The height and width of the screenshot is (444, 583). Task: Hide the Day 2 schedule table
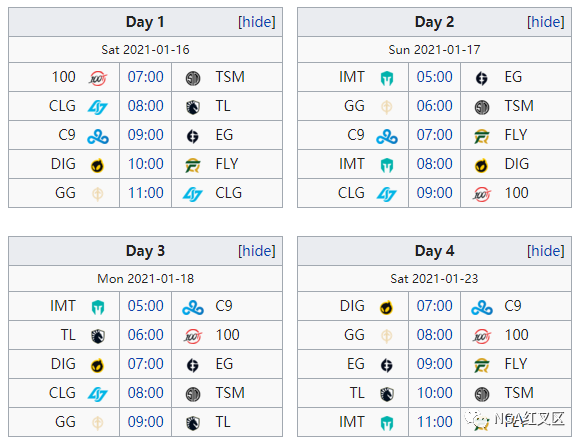coord(545,22)
